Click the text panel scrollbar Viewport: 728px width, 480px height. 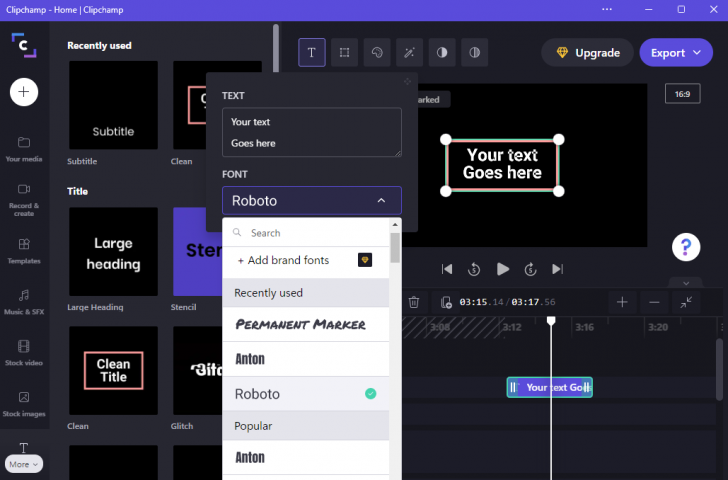276,49
